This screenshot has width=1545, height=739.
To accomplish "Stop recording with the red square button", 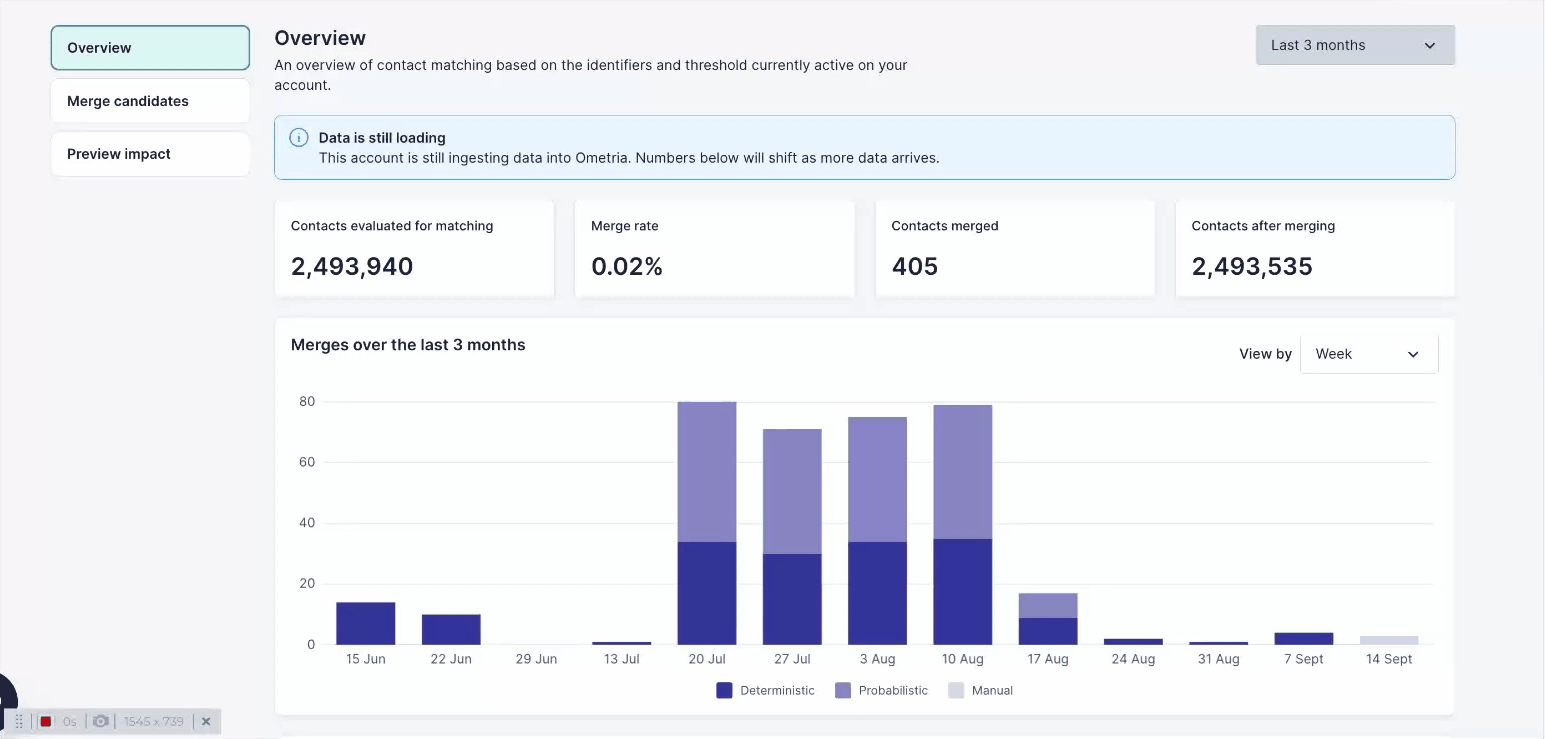I will point(46,721).
